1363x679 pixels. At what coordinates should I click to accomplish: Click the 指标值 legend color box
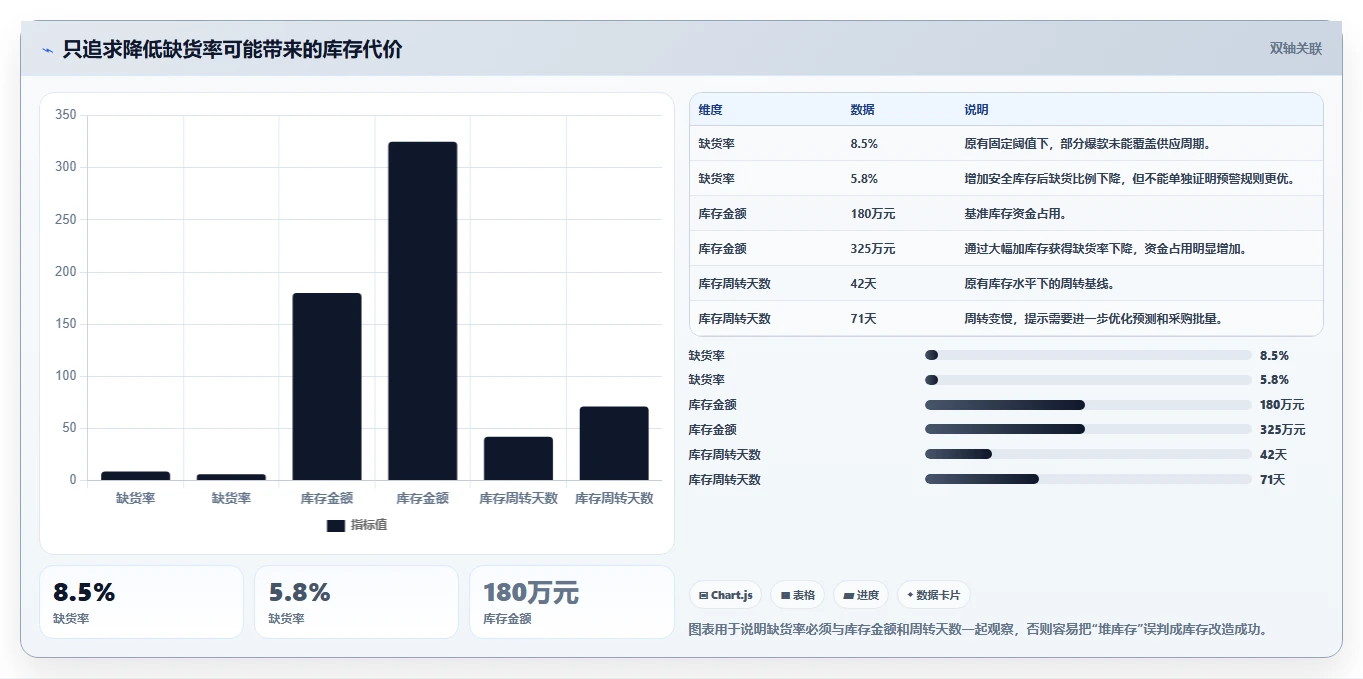coord(336,525)
